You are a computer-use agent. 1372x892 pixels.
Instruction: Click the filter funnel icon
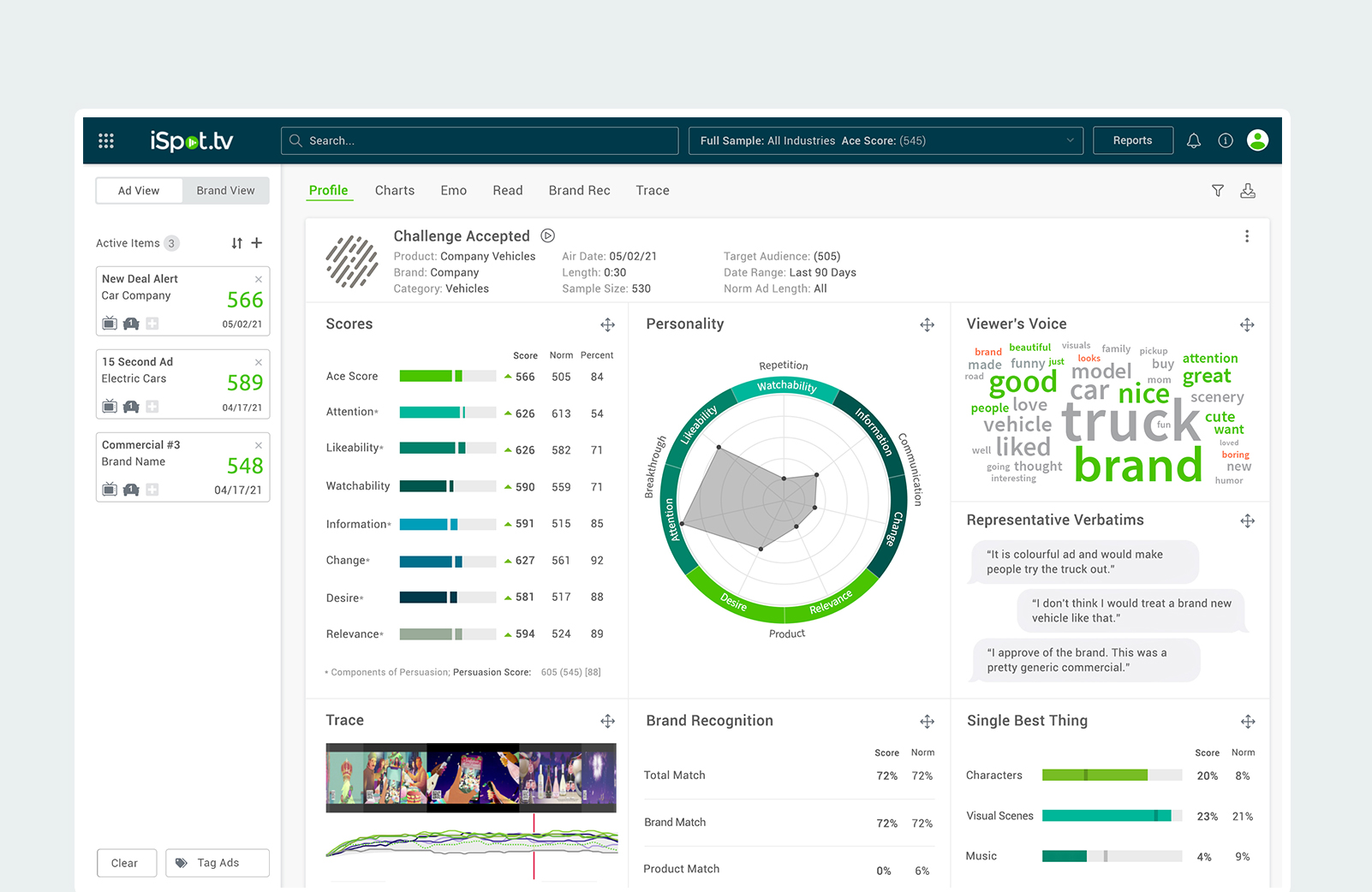pyautogui.click(x=1217, y=191)
